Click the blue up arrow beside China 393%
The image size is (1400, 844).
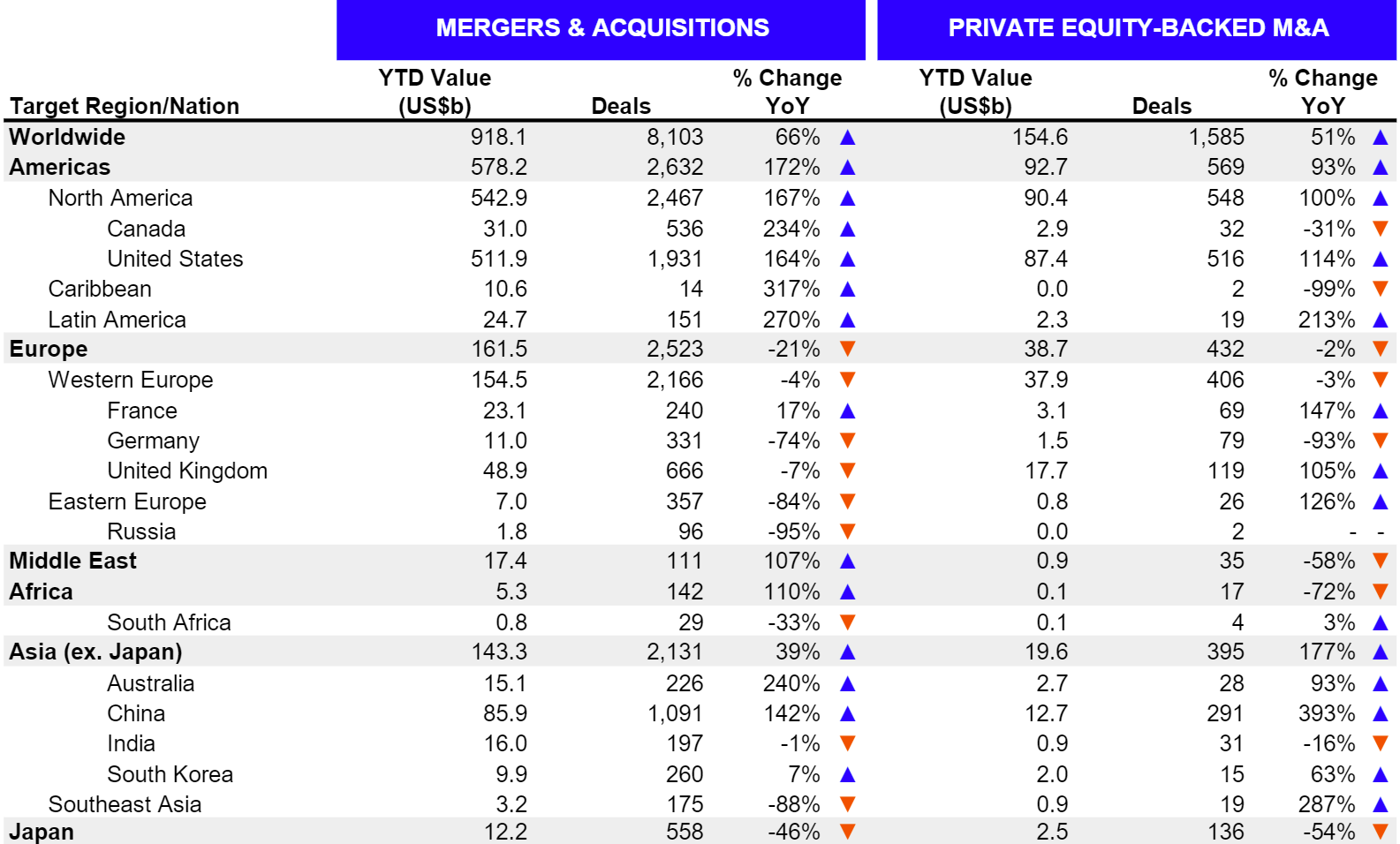tap(1381, 713)
